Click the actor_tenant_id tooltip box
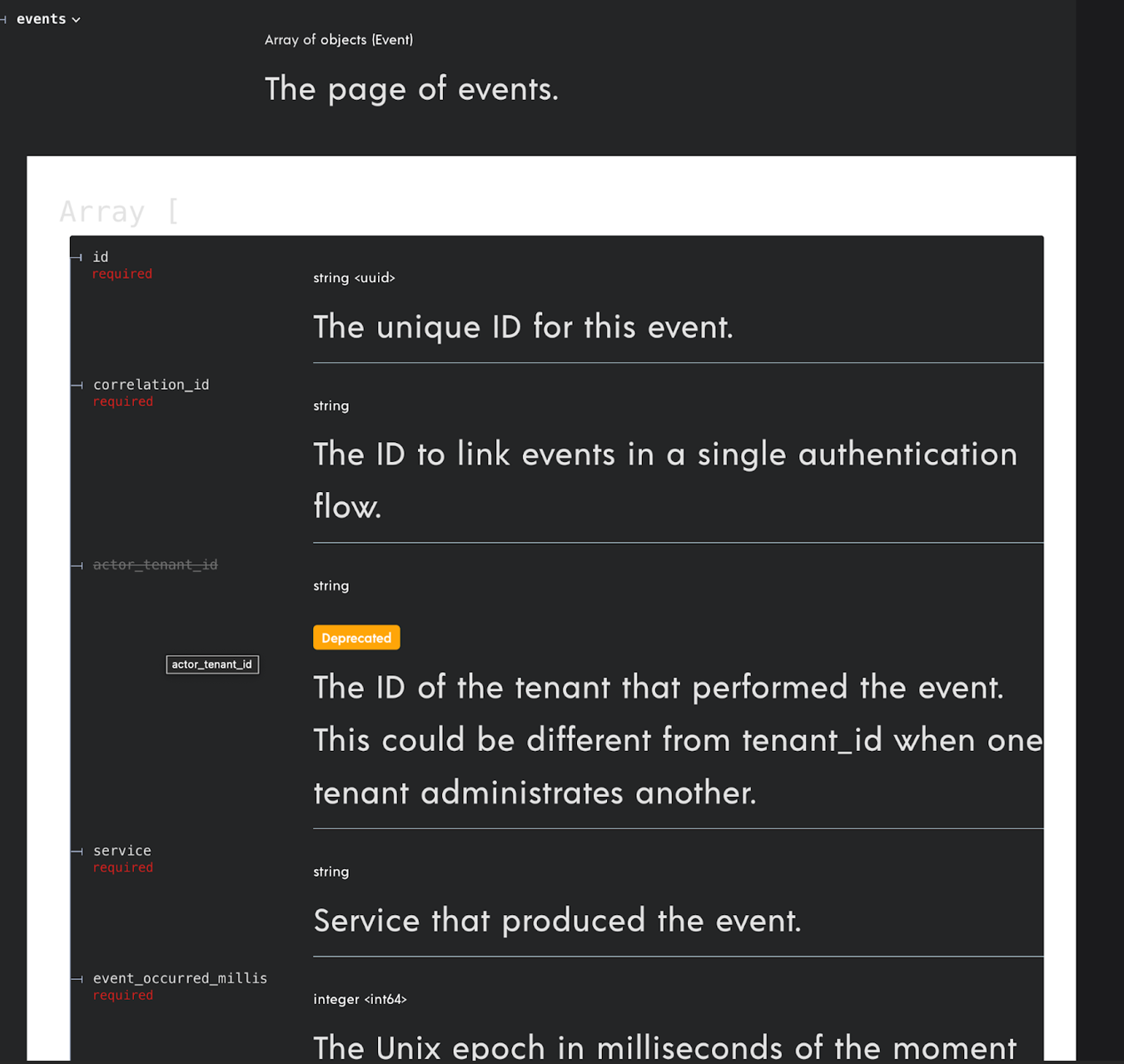The width and height of the screenshot is (1124, 1064). pyautogui.click(x=212, y=664)
